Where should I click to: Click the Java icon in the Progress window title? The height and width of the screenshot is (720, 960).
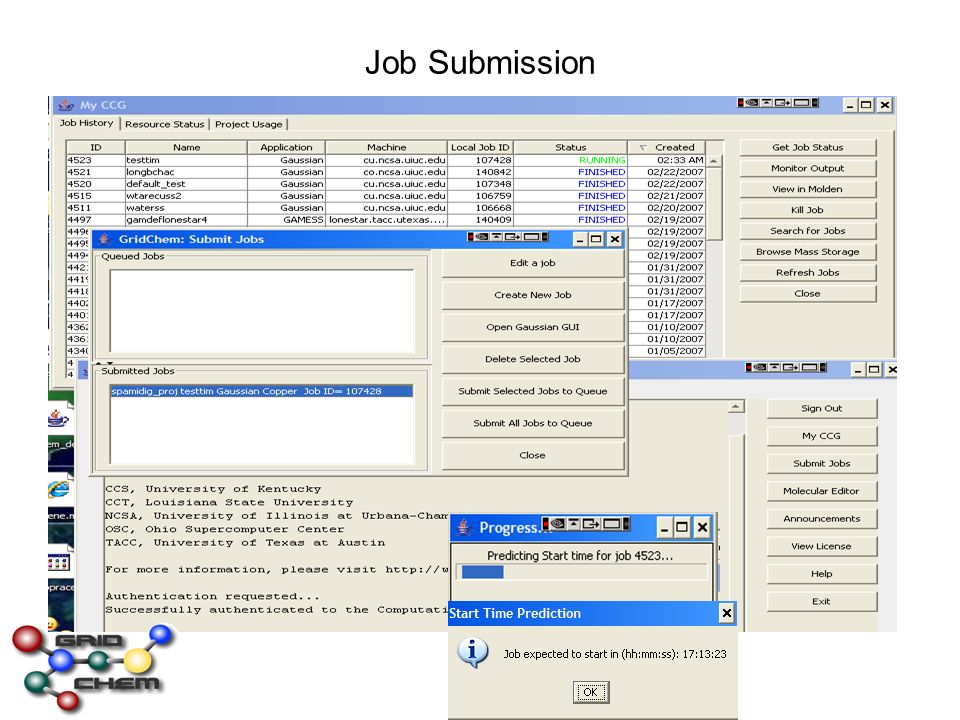(464, 527)
